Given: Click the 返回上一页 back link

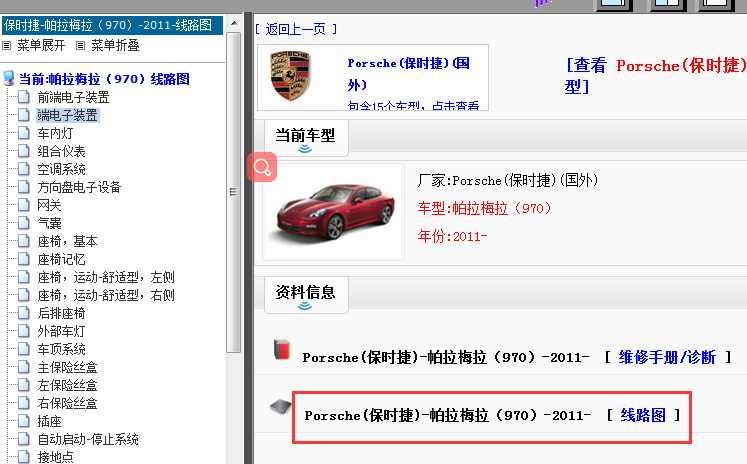Looking at the screenshot, I should click(x=296, y=30).
